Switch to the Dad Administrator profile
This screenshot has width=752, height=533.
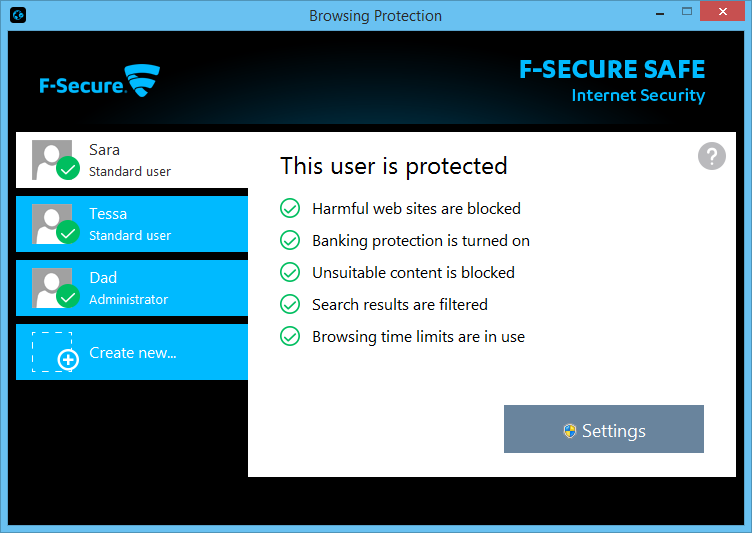(130, 288)
